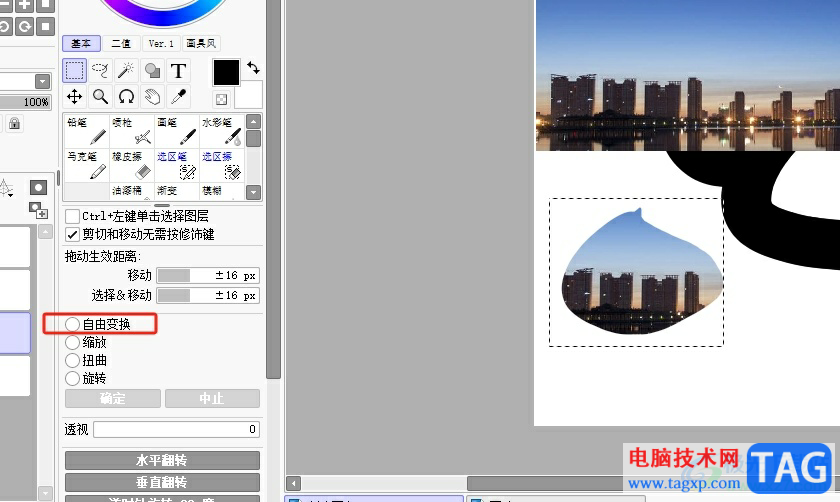Enable Ctrl+左键单击选择图层 checkbox

pyautogui.click(x=72, y=216)
